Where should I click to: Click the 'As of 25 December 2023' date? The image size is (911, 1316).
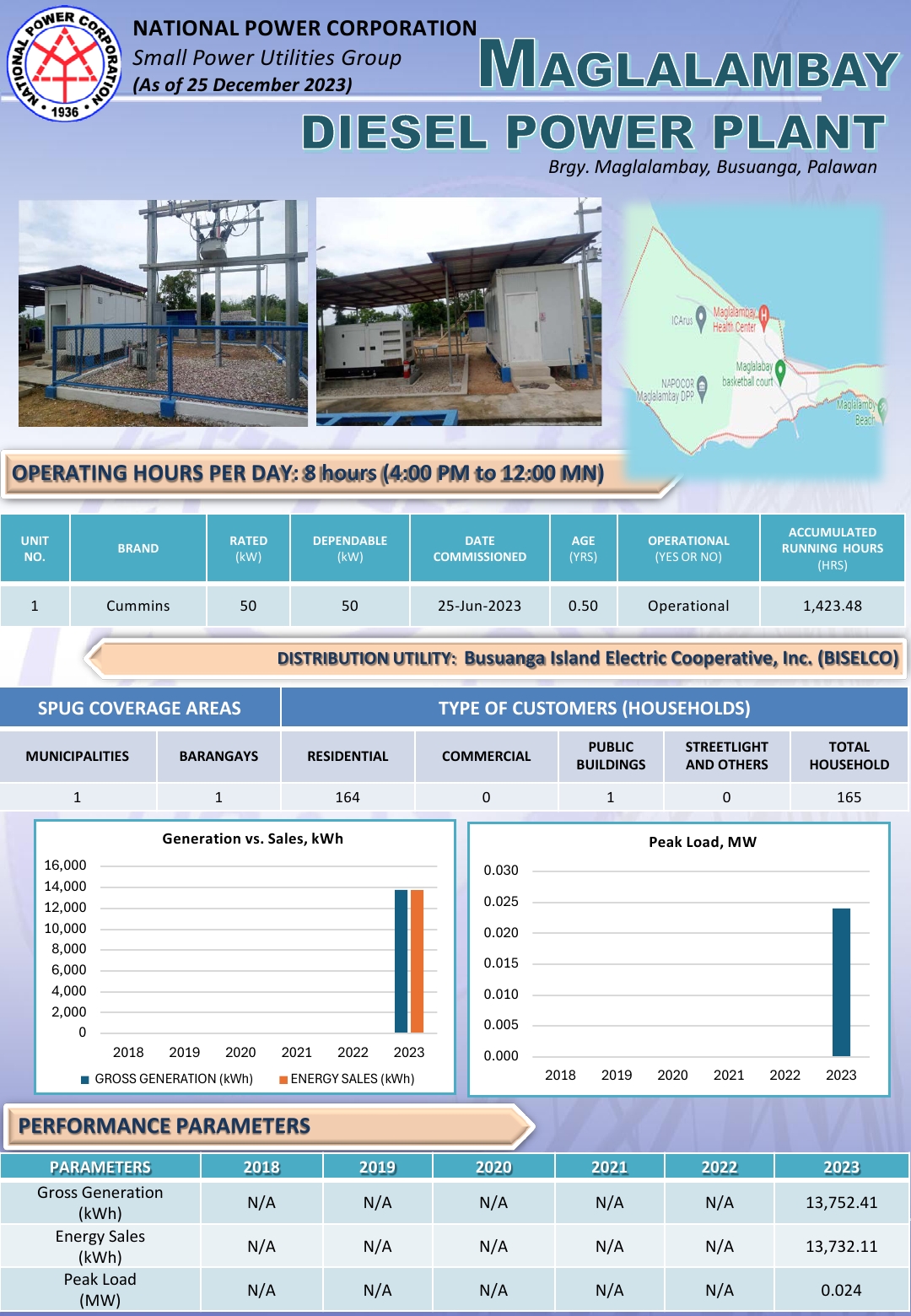(242, 85)
